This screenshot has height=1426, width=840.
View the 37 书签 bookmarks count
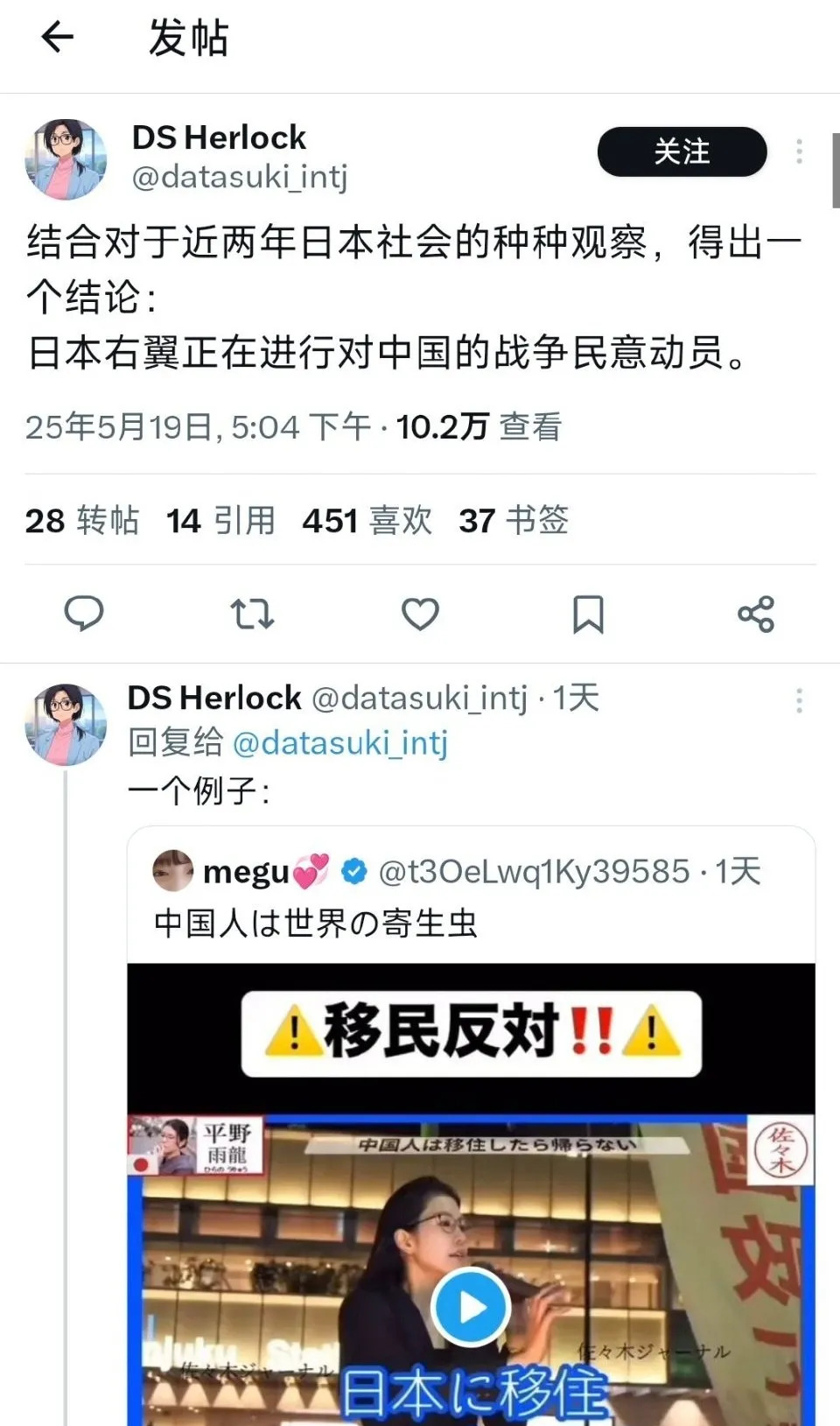(x=514, y=521)
